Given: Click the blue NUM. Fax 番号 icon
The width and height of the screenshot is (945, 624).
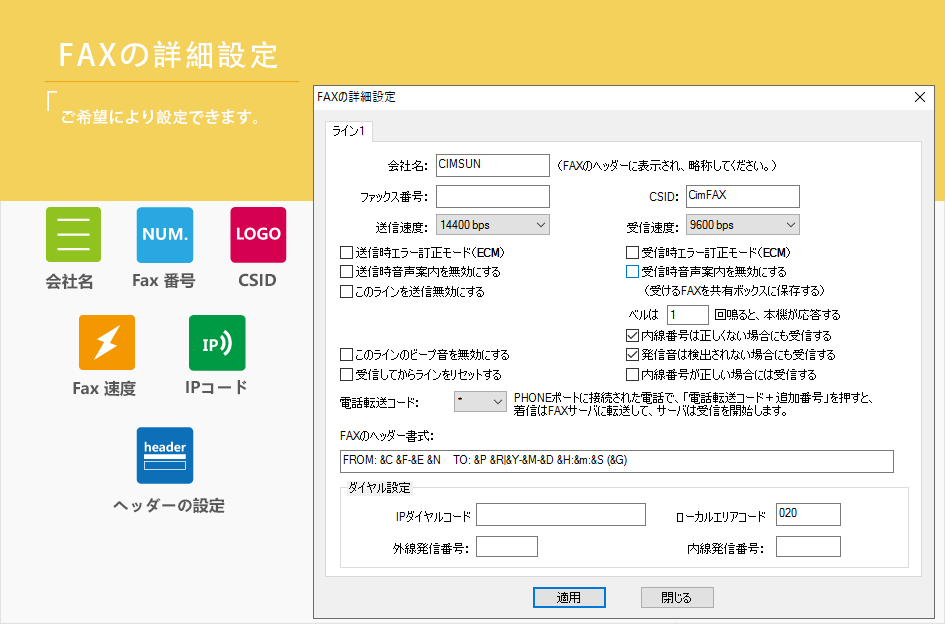Looking at the screenshot, I should coord(165,235).
